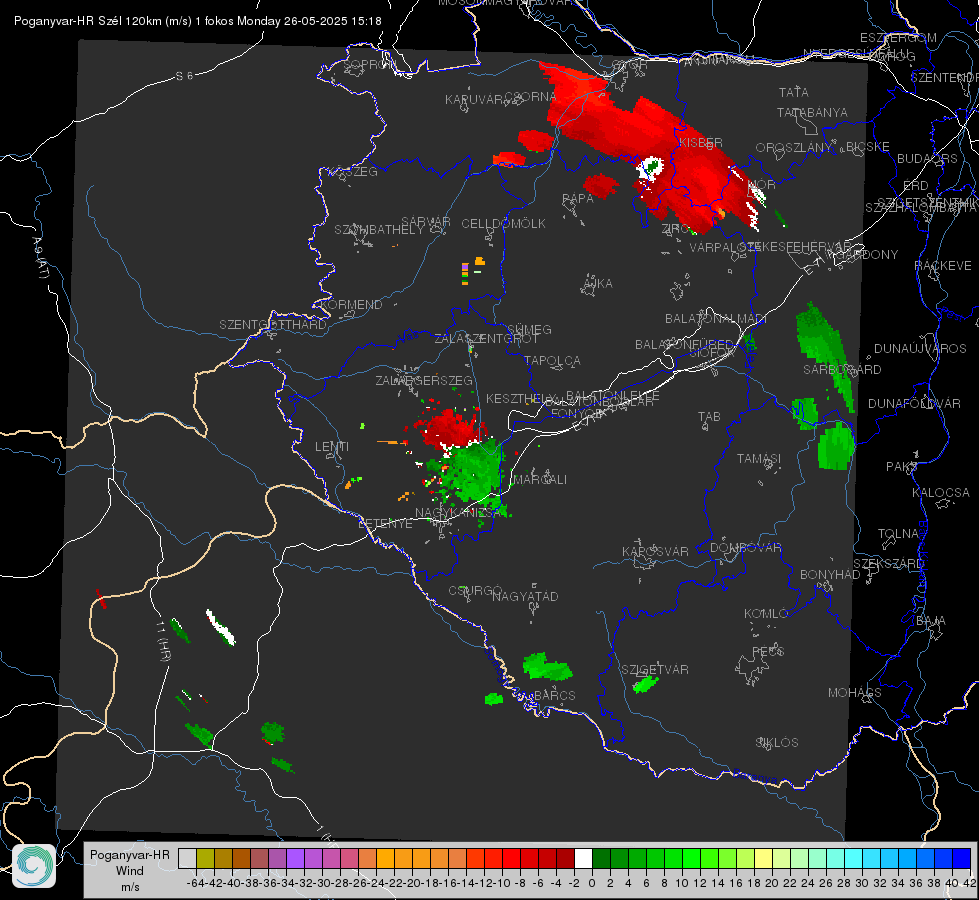
Task: Click the MOHÁCS town label
Action: [x=855, y=693]
